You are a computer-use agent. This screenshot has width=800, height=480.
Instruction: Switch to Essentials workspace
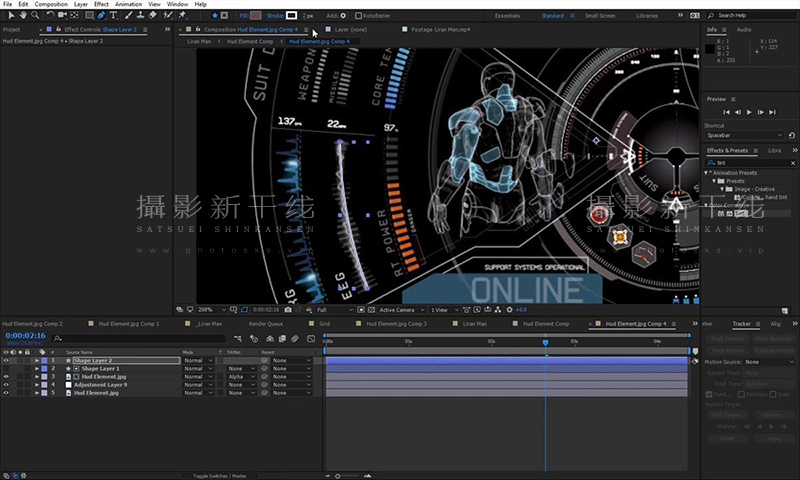[x=507, y=16]
